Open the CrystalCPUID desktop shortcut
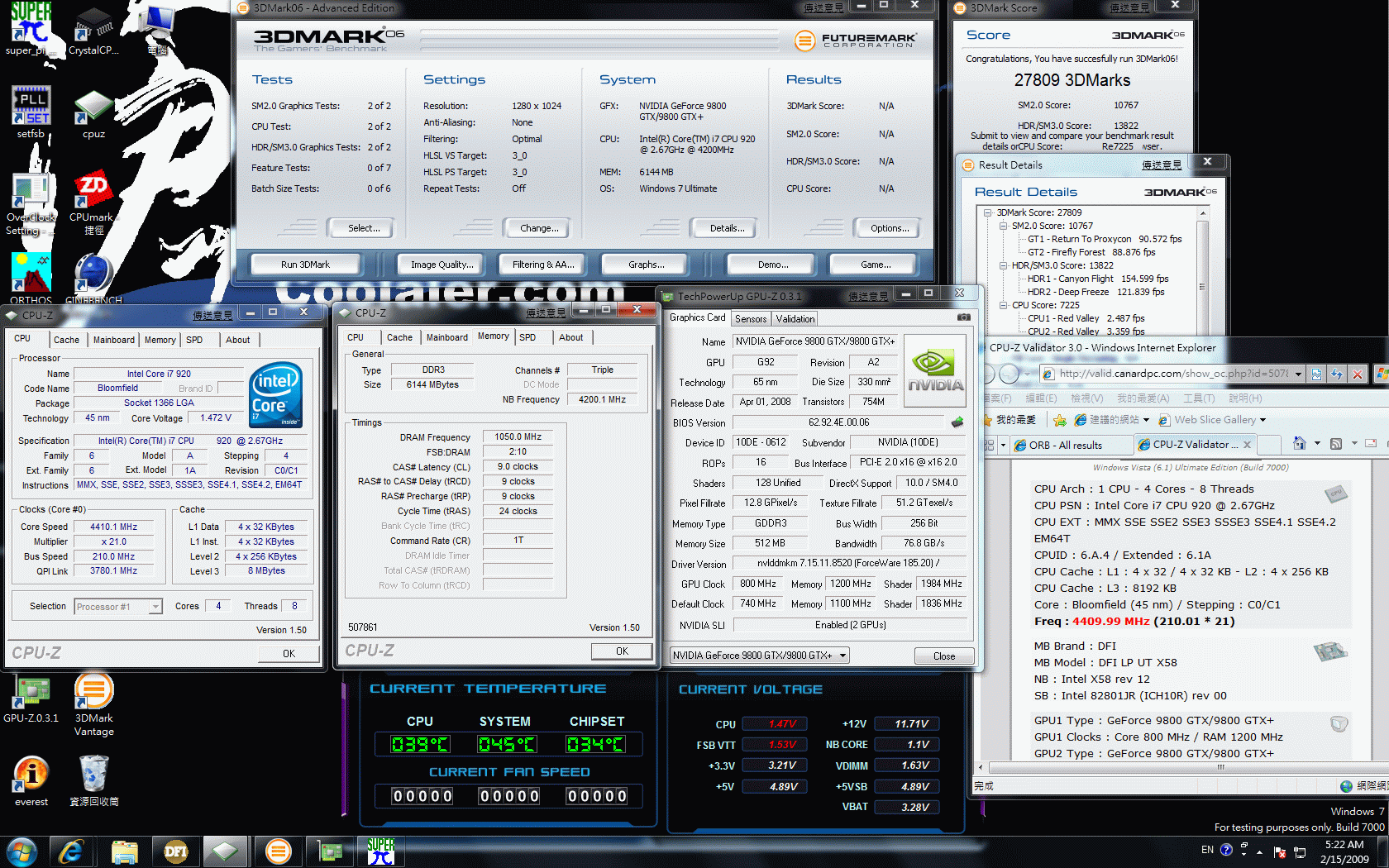 pyautogui.click(x=93, y=30)
